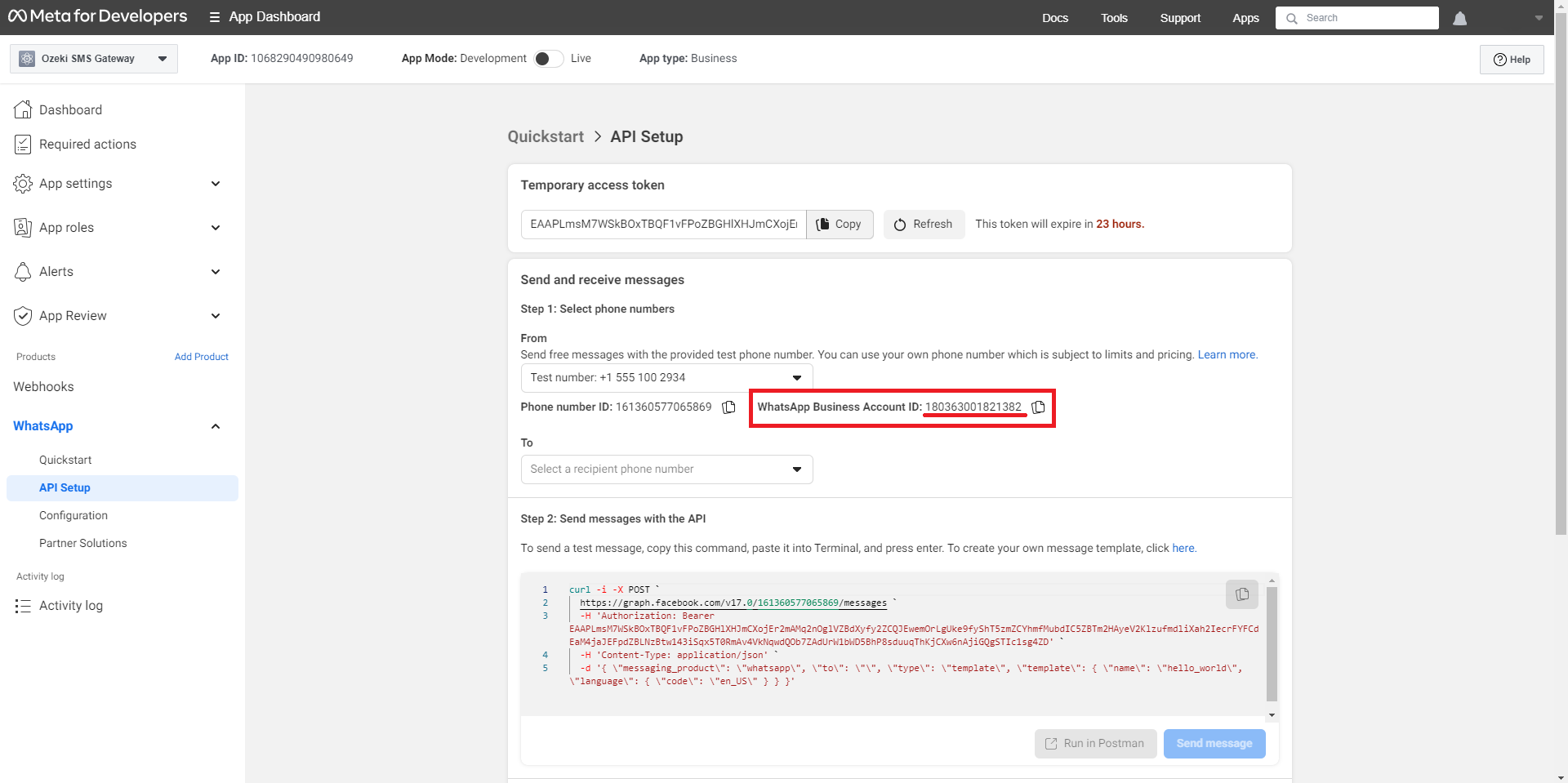Screen dimensions: 1568x783
Task: Open the Ozeki SMS Gateway app selector
Action: [x=94, y=59]
